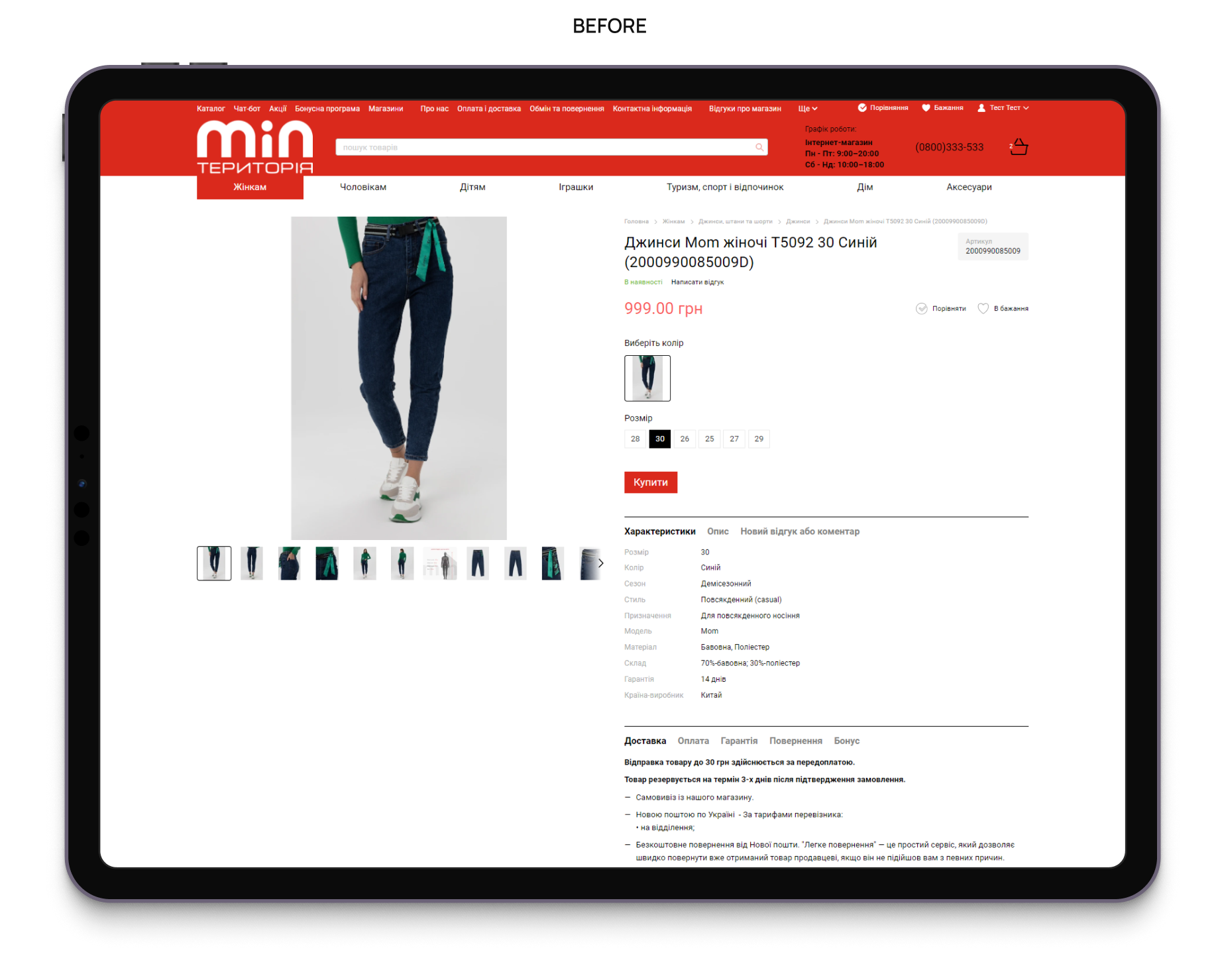The width and height of the screenshot is (1220, 980).
Task: Click the user profile icon
Action: (981, 108)
